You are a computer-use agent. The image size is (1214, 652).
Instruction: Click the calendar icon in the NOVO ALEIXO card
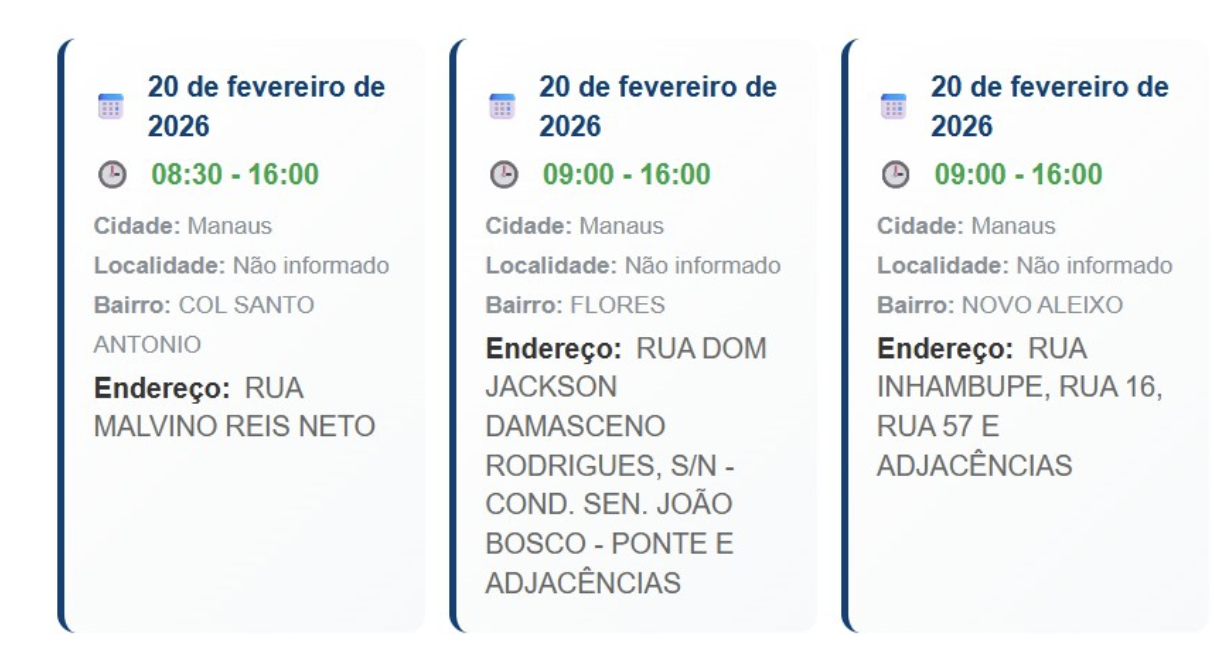[893, 106]
